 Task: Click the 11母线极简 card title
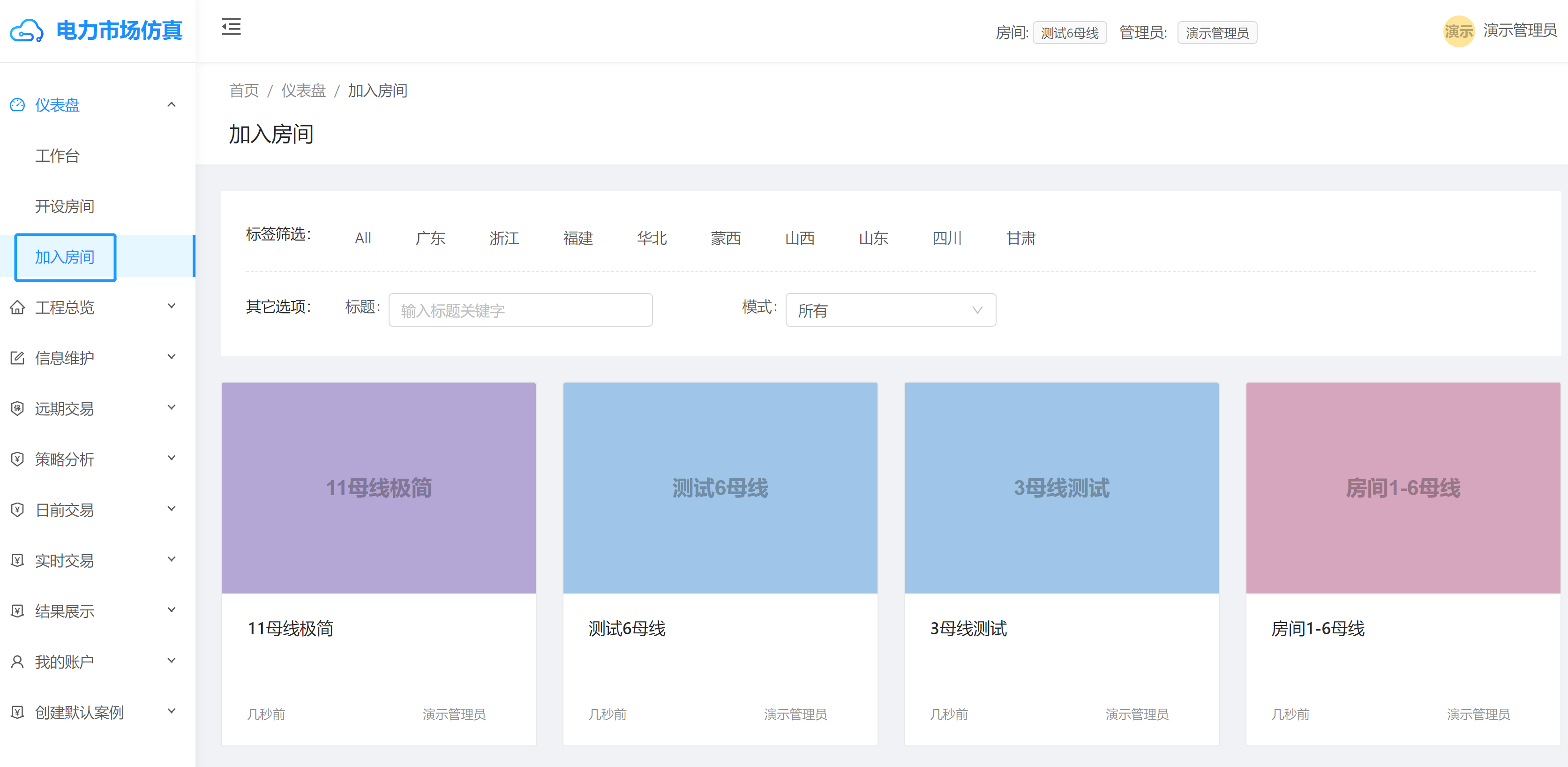coord(290,629)
